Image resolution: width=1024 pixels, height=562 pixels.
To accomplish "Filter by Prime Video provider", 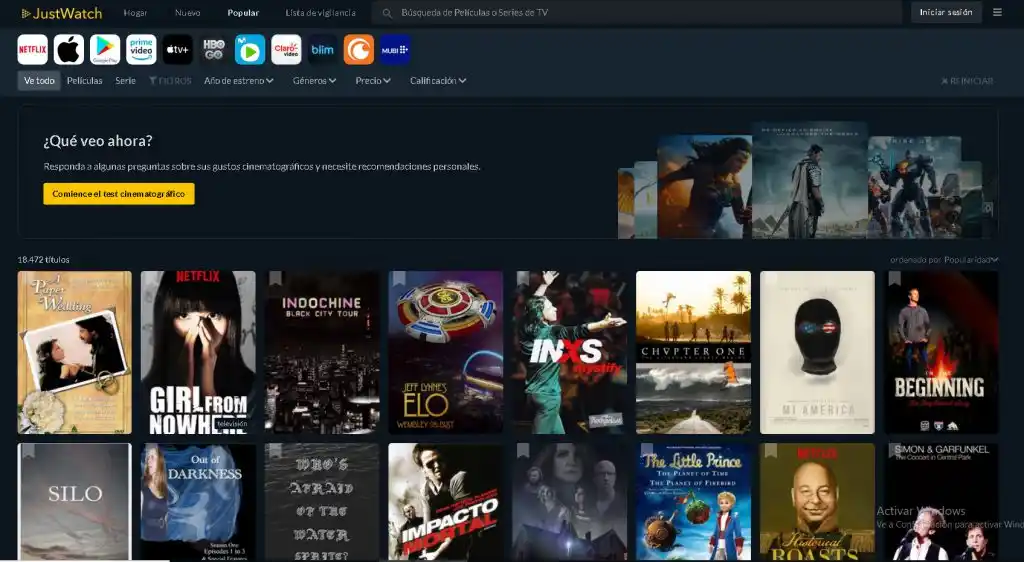I will tap(141, 50).
